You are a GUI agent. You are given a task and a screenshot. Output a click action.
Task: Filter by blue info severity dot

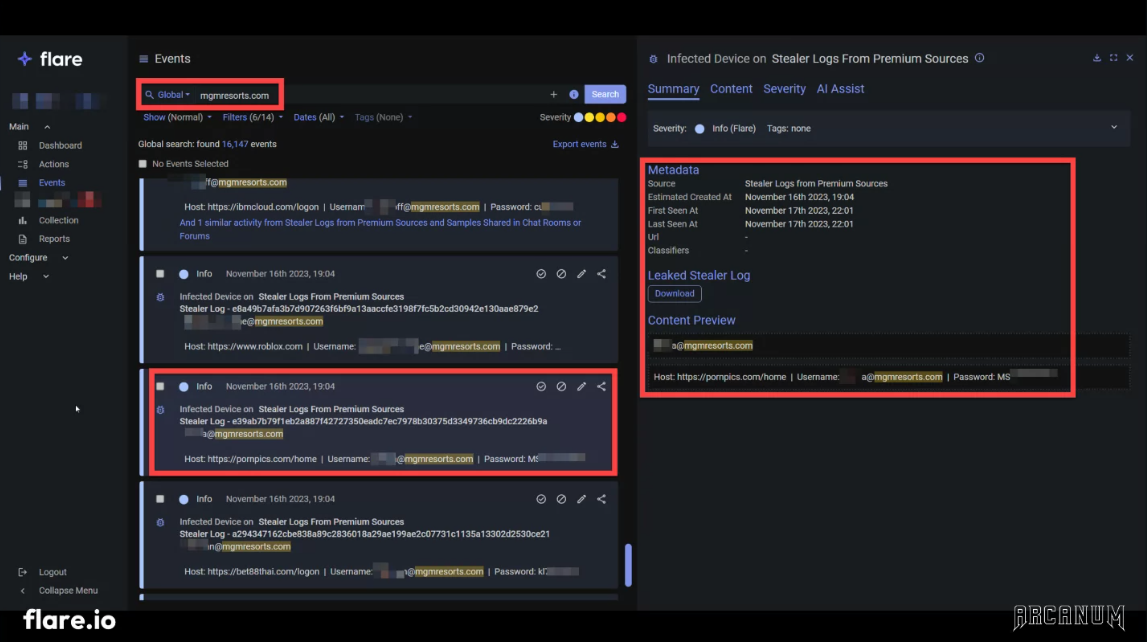pos(579,118)
